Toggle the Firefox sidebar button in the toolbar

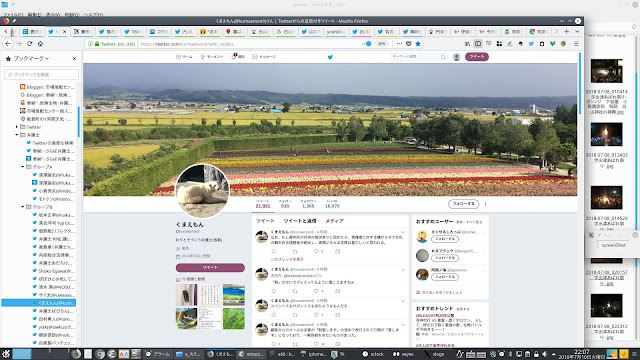pos(478,44)
